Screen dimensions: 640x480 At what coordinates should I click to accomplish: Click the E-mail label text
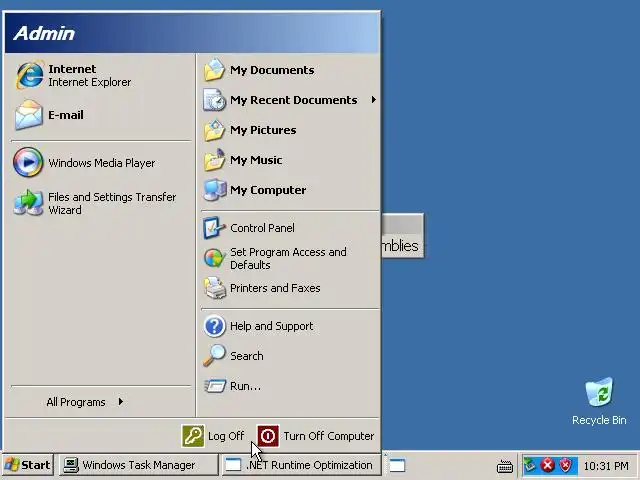click(66, 115)
